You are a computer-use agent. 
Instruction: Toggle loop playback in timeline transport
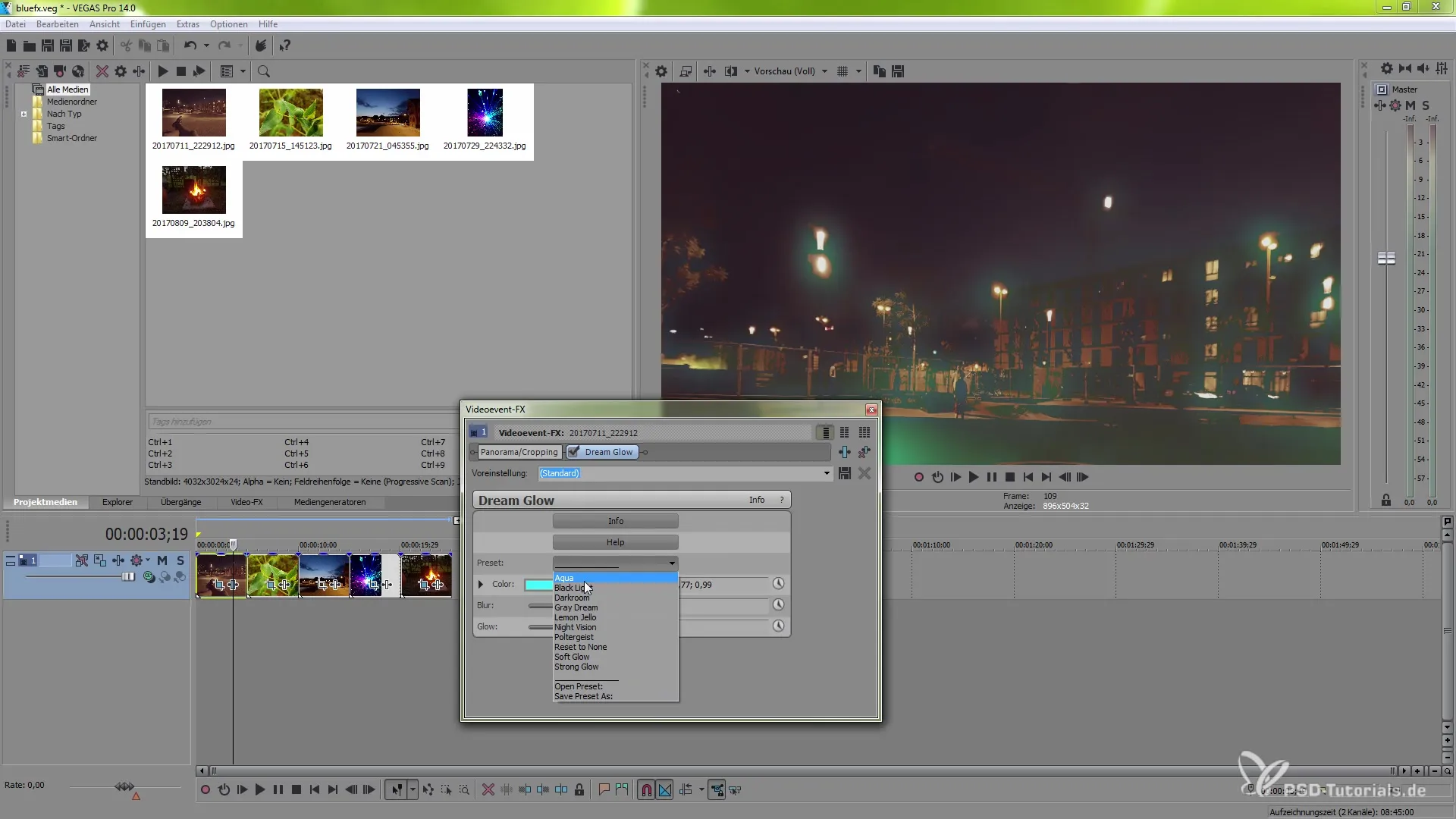tap(224, 790)
